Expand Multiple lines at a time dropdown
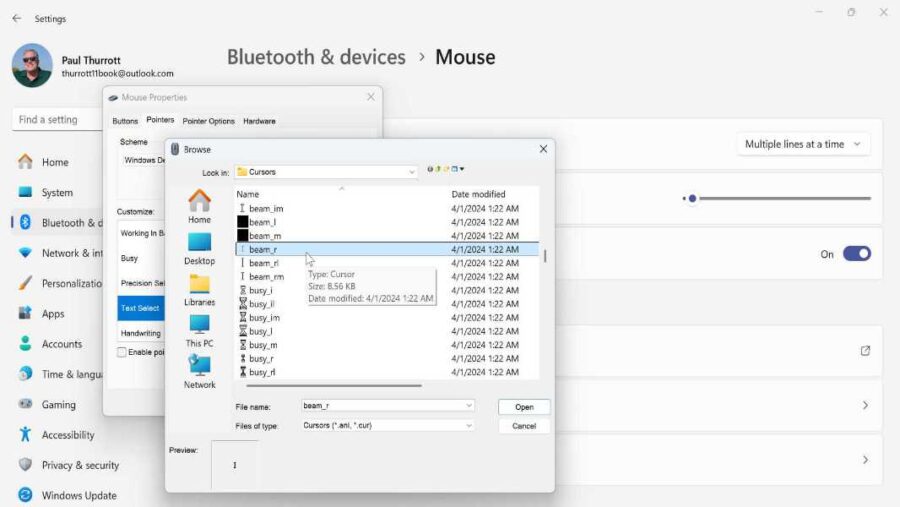This screenshot has width=900, height=507. pos(803,144)
